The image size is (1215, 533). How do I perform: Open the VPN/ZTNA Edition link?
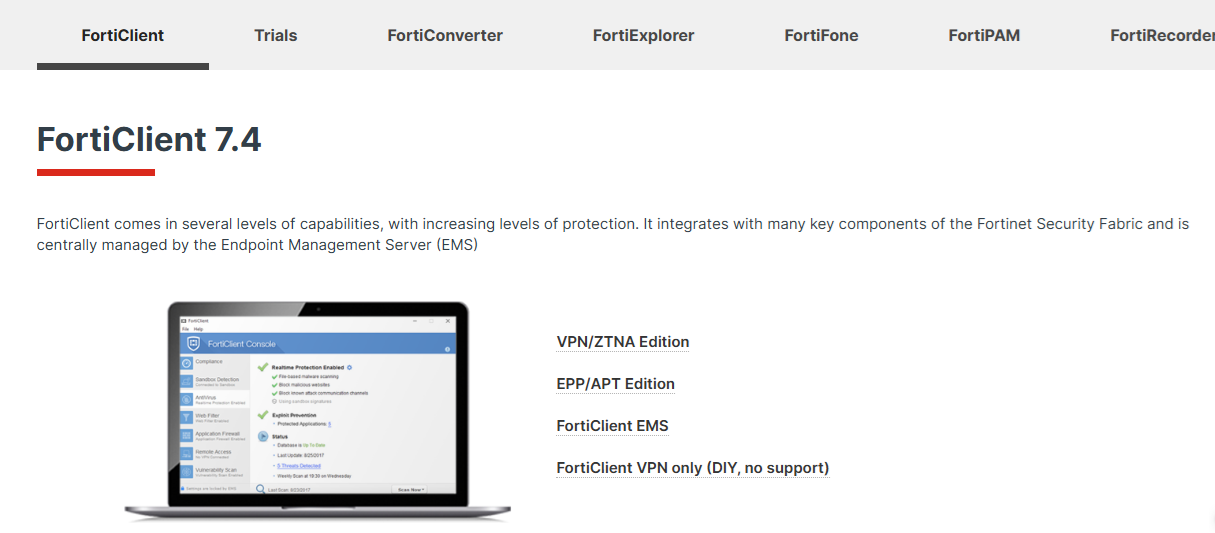pyautogui.click(x=622, y=342)
